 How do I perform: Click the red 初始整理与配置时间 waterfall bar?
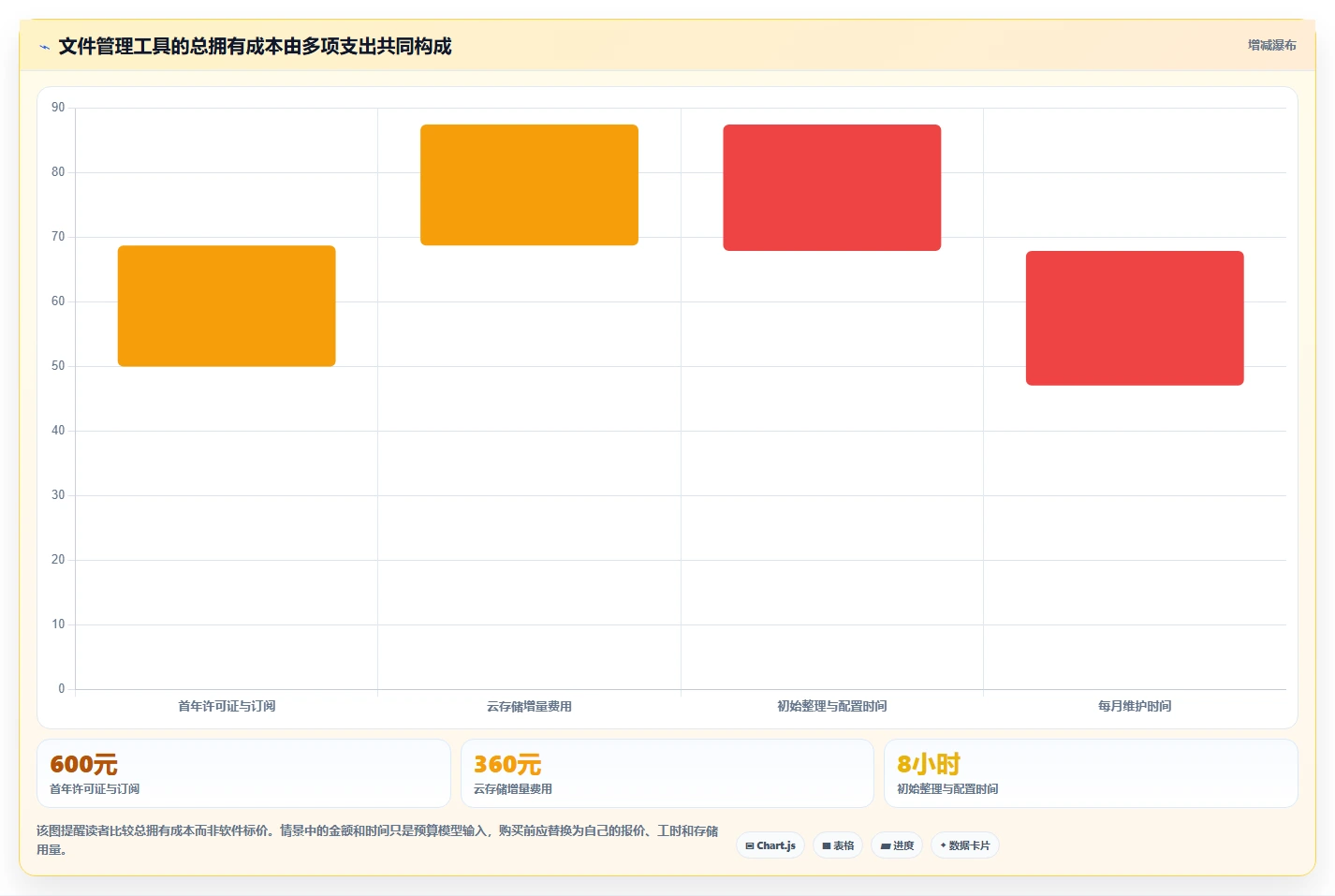pyautogui.click(x=832, y=187)
